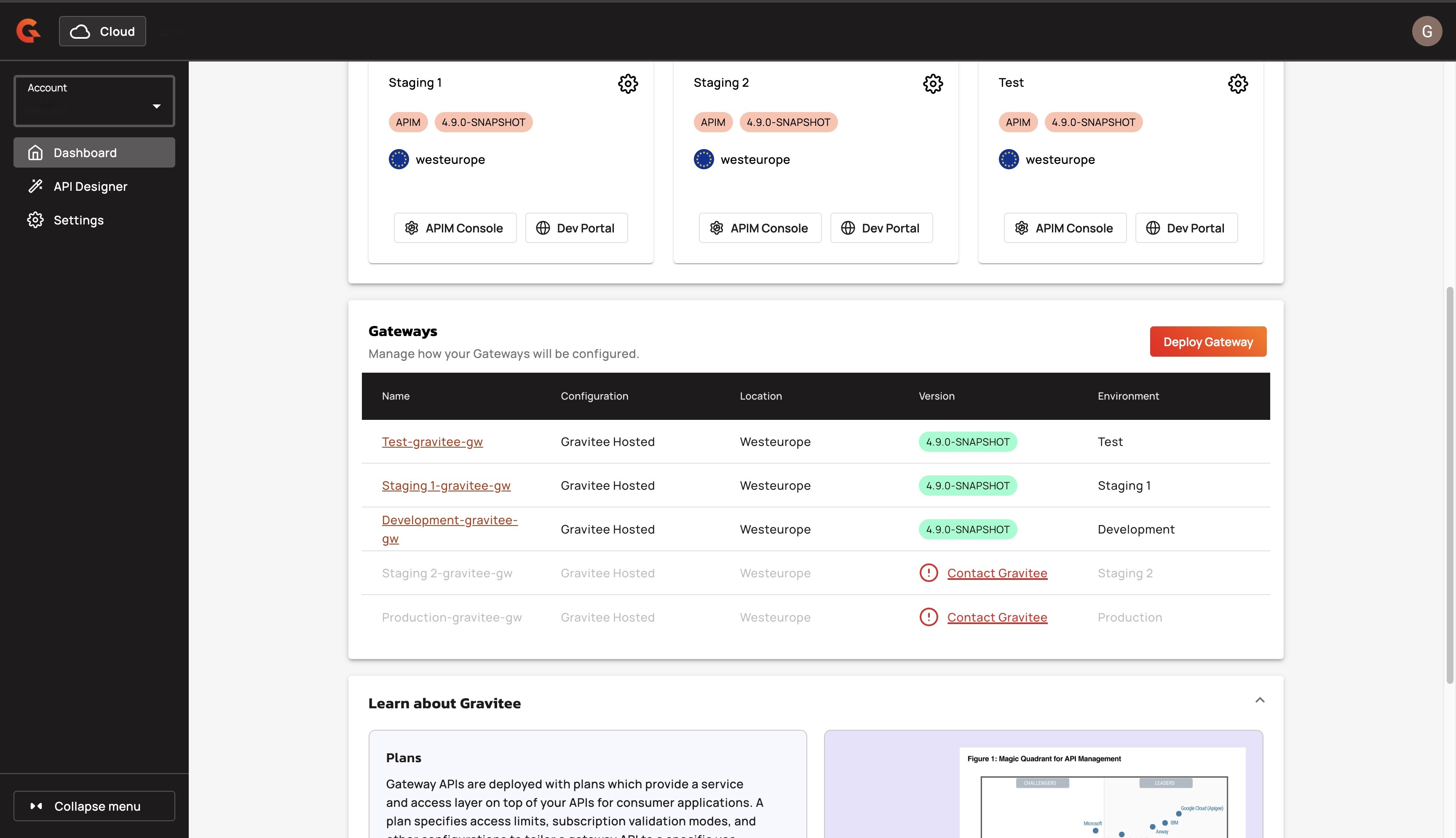Collapse the Learn about Gravitee section
Image resolution: width=1456 pixels, height=838 pixels.
click(1259, 700)
